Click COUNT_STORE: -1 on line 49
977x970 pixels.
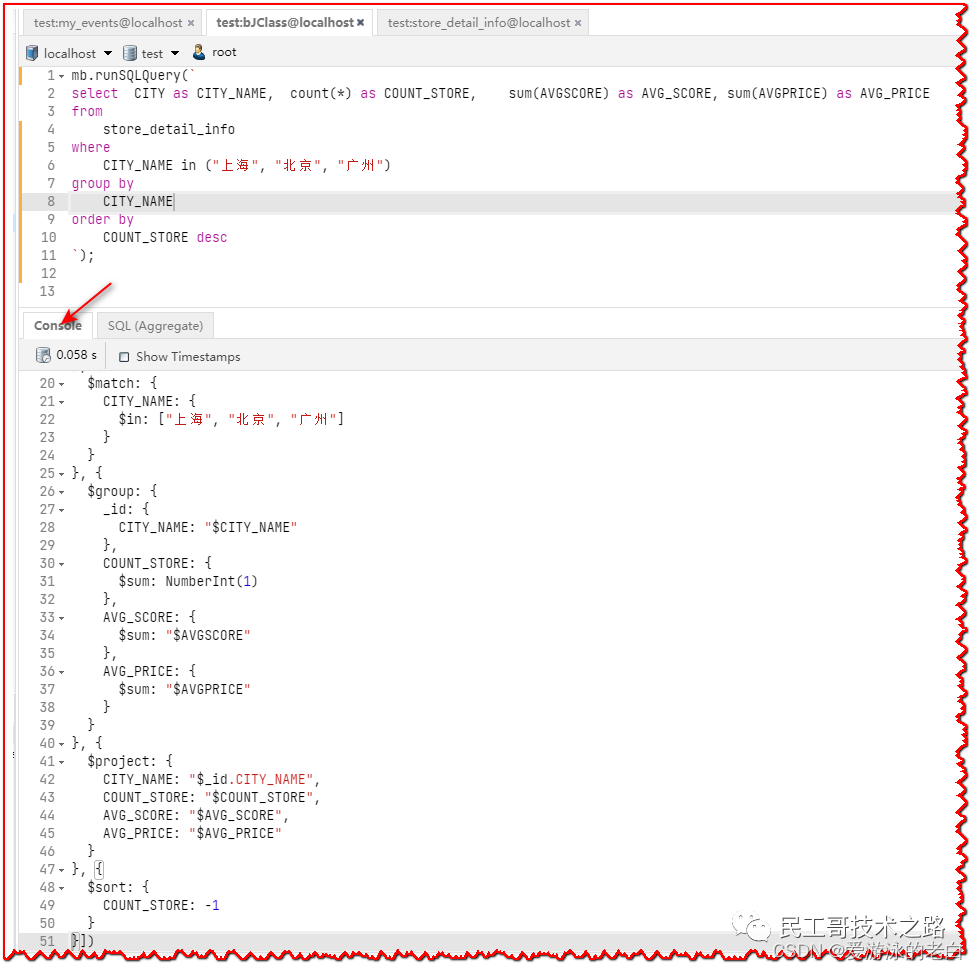tap(161, 906)
